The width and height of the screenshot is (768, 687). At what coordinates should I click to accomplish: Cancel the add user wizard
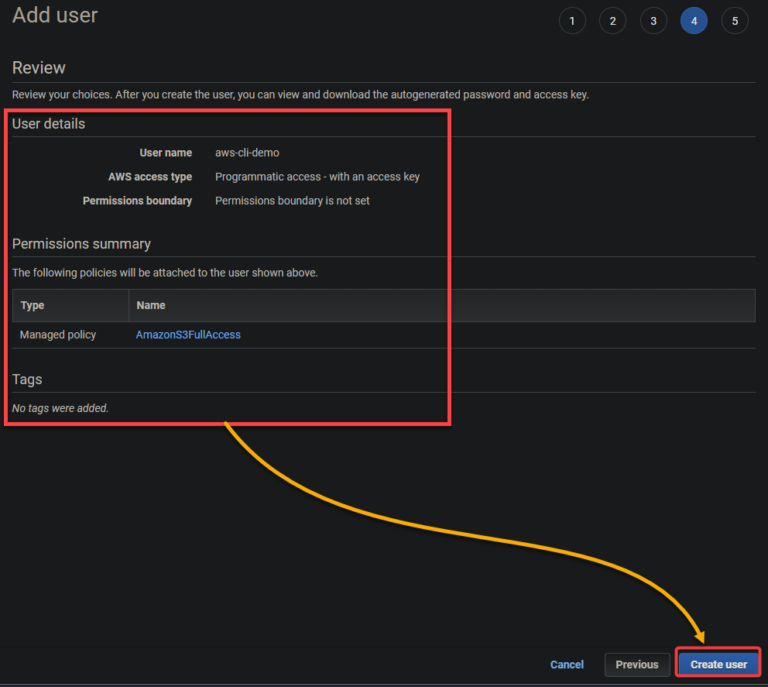[567, 664]
